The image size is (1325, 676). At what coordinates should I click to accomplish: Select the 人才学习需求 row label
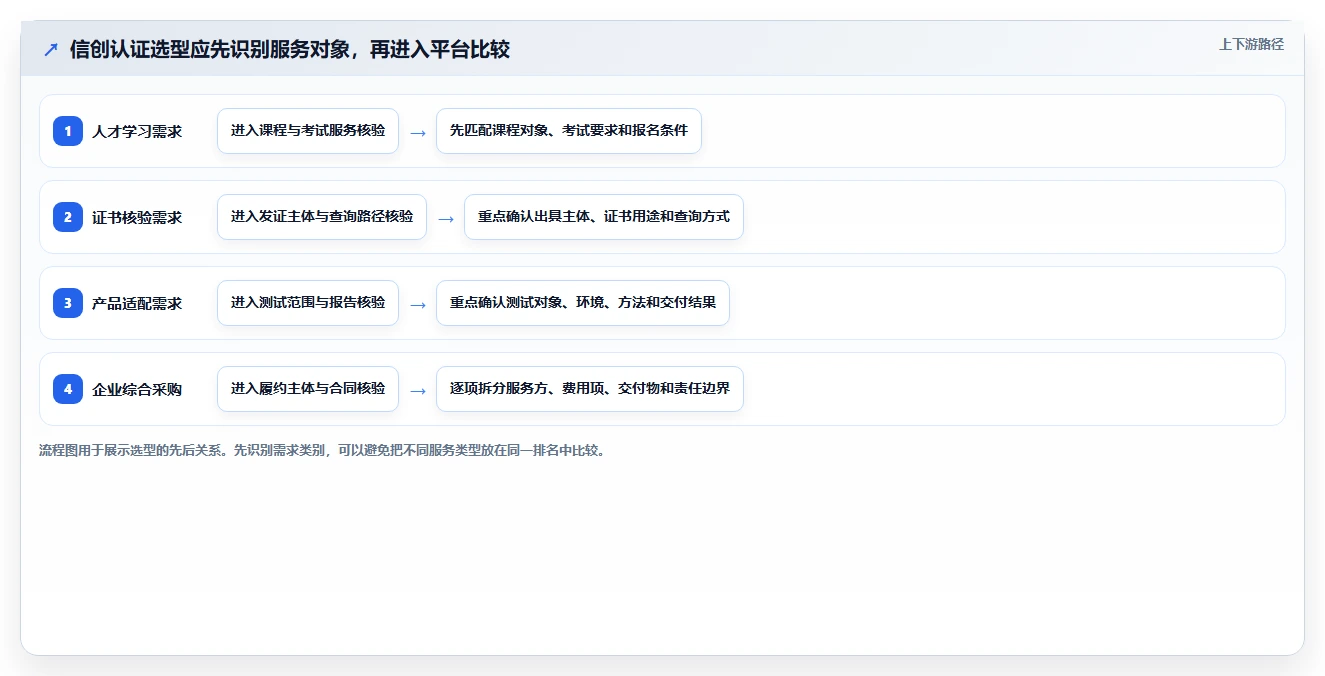click(x=137, y=131)
